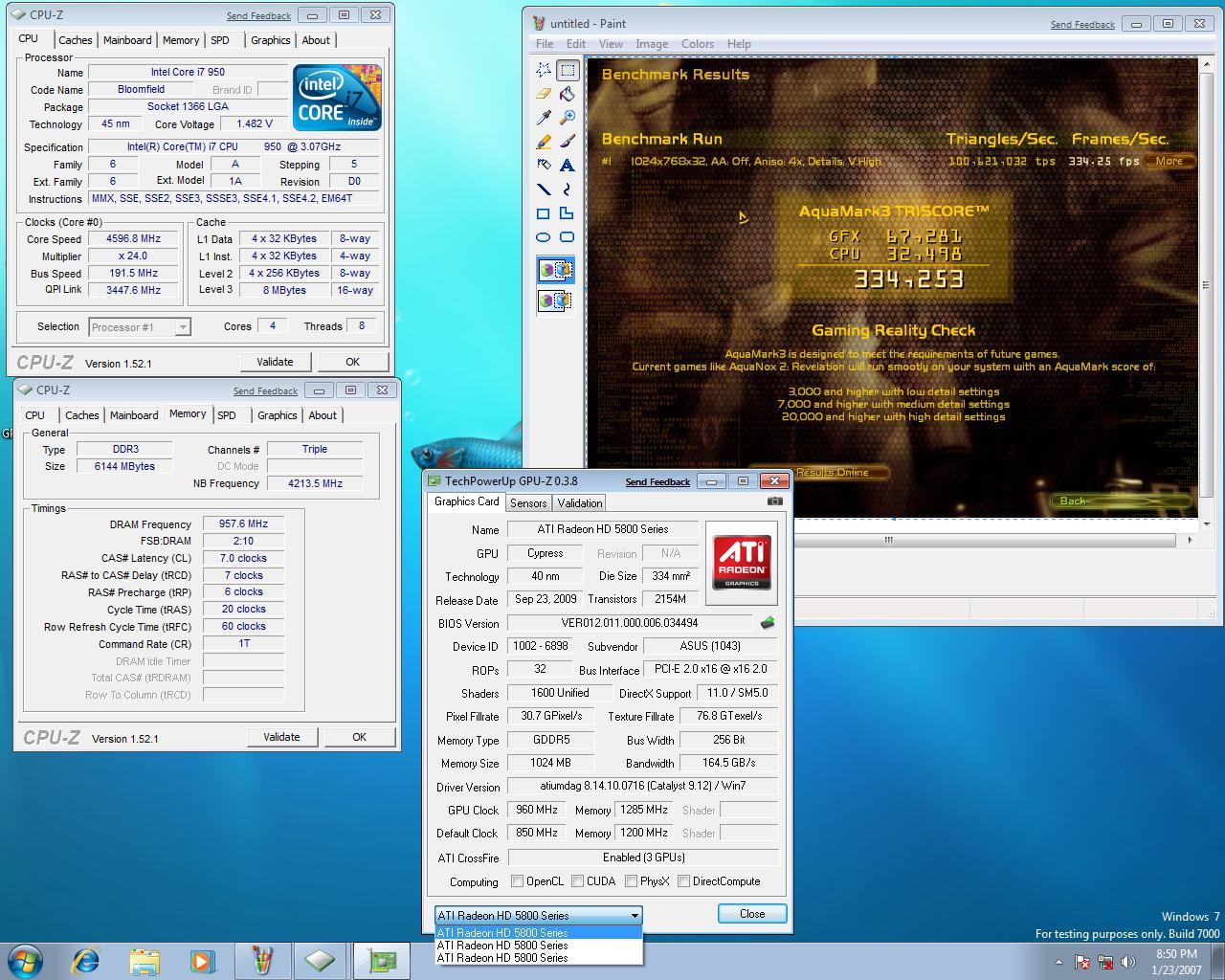Open the File menu in Paint
The image size is (1225, 980).
(x=545, y=44)
